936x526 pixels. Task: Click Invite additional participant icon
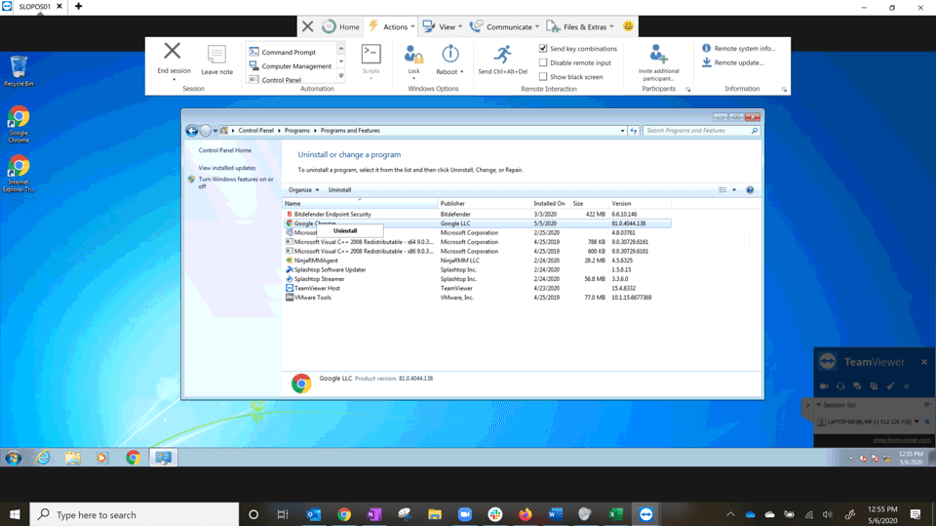click(x=658, y=54)
